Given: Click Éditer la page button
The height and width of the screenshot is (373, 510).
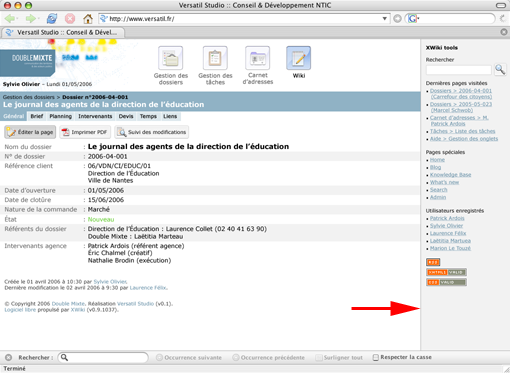Looking at the screenshot, I should pyautogui.click(x=30, y=132).
